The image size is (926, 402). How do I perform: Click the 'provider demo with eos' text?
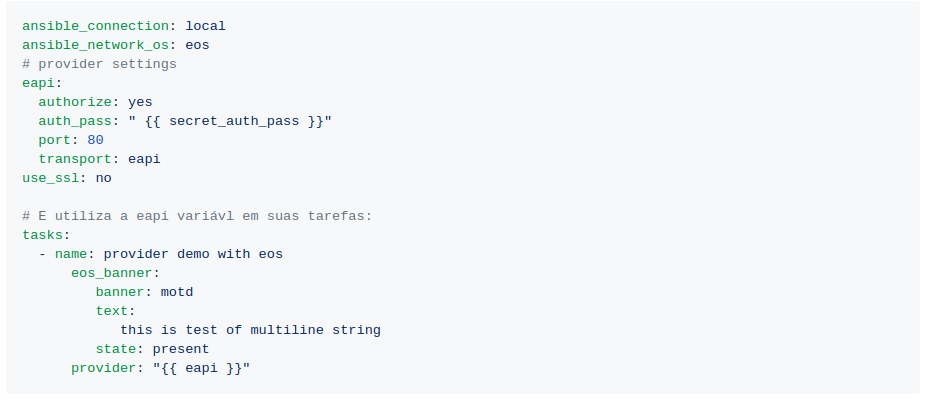[x=193, y=254]
